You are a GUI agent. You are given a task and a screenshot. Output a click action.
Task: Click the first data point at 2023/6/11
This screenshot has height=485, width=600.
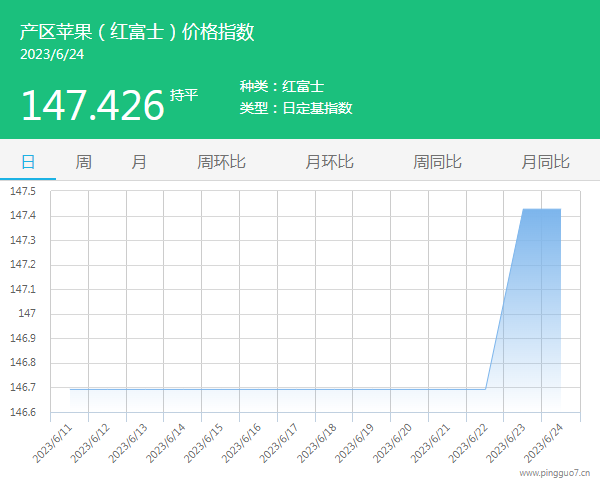tap(70, 389)
